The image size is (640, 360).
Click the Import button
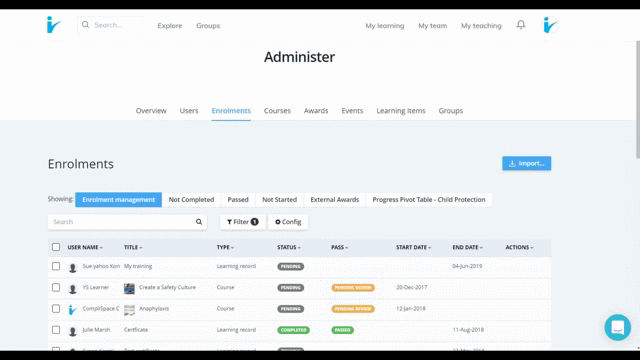527,163
